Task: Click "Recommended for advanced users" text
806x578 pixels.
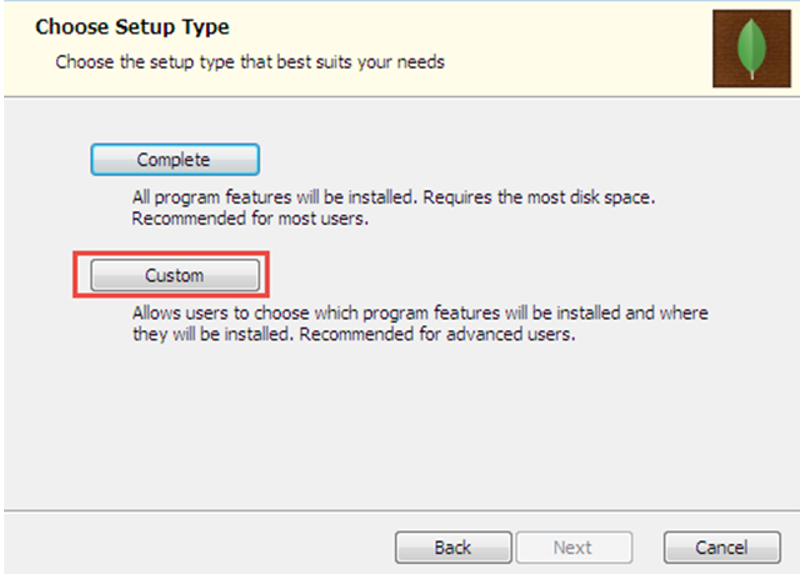Action: point(438,334)
